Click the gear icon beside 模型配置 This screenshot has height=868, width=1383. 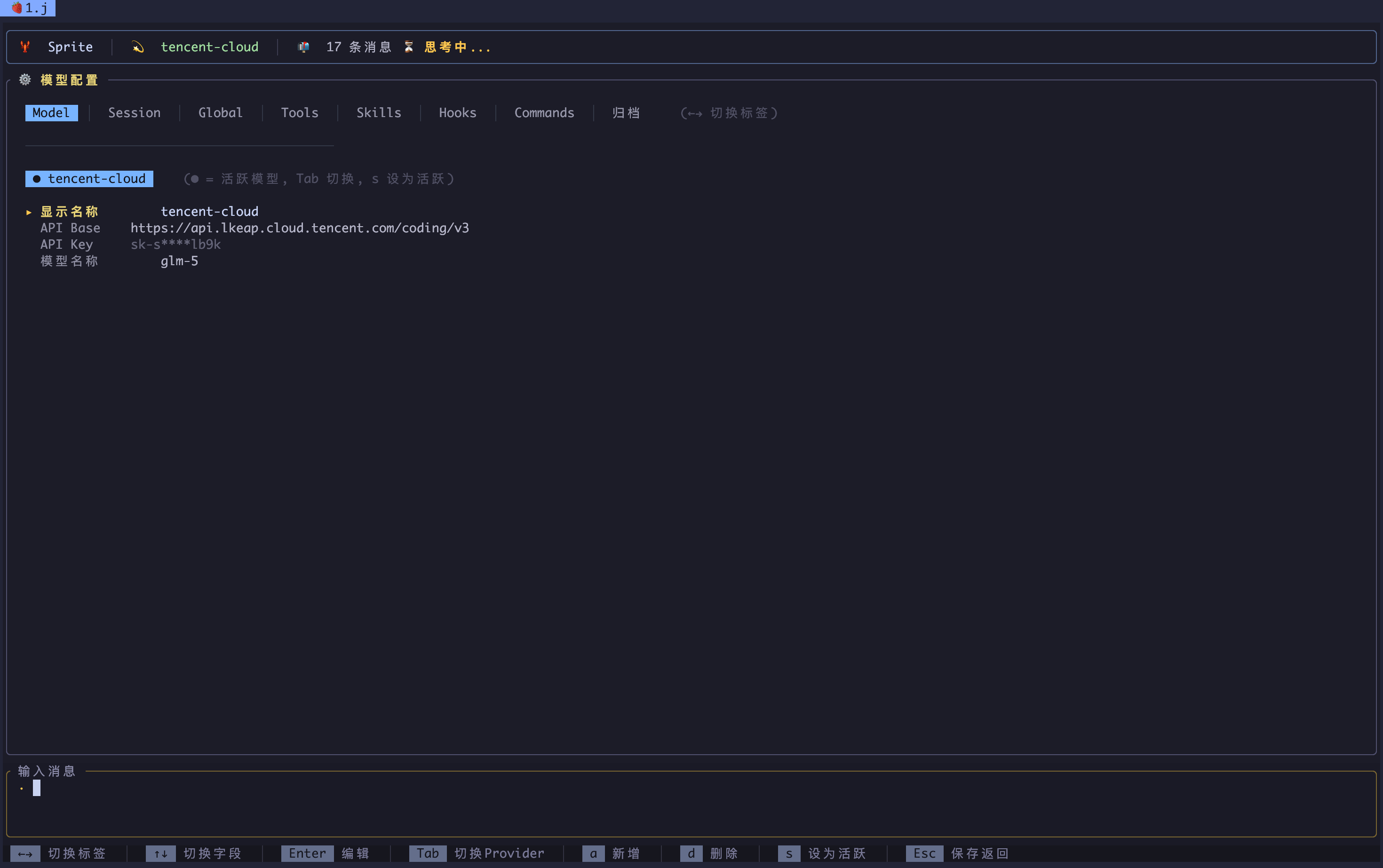24,80
